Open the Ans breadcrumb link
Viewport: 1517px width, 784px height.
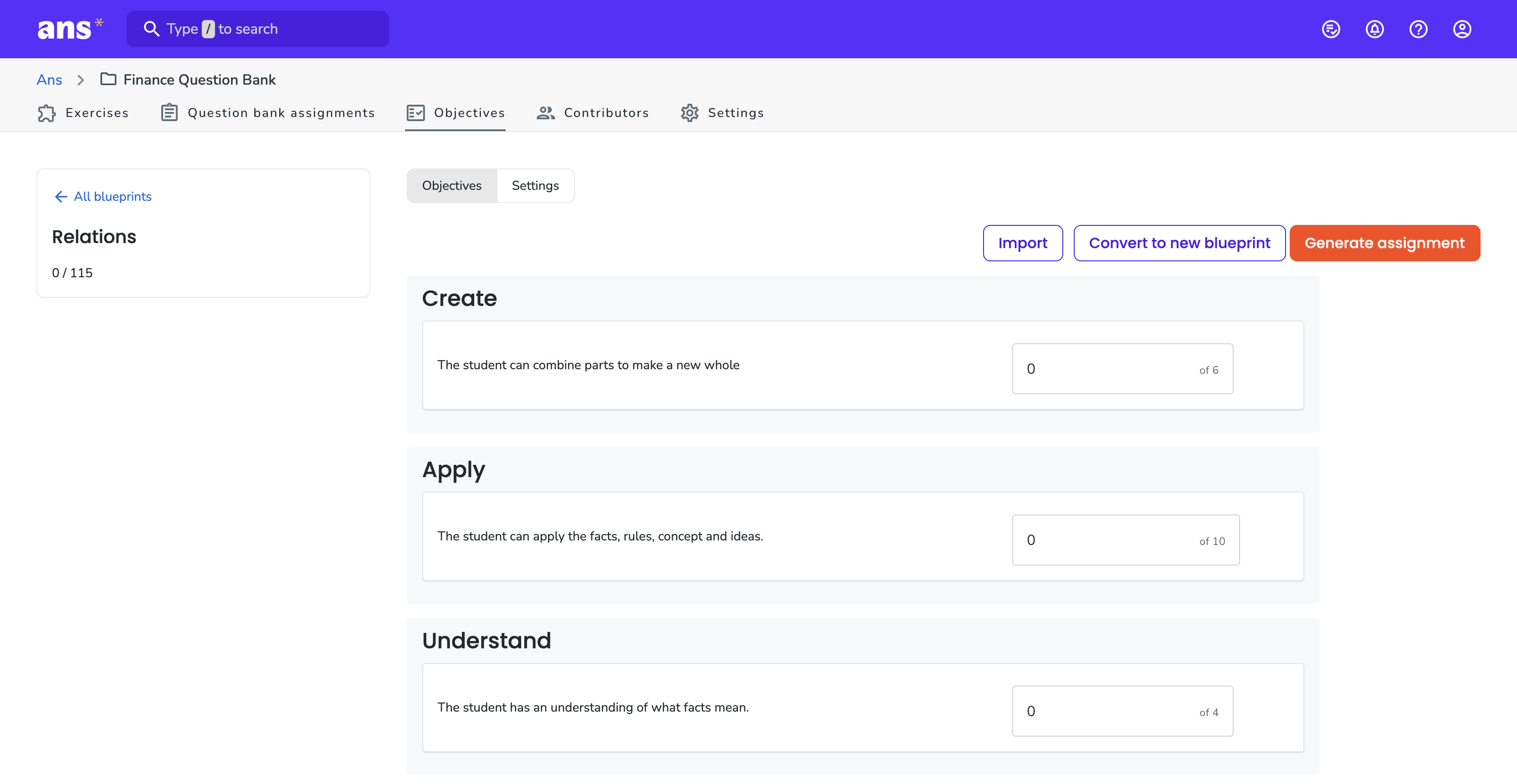point(50,80)
